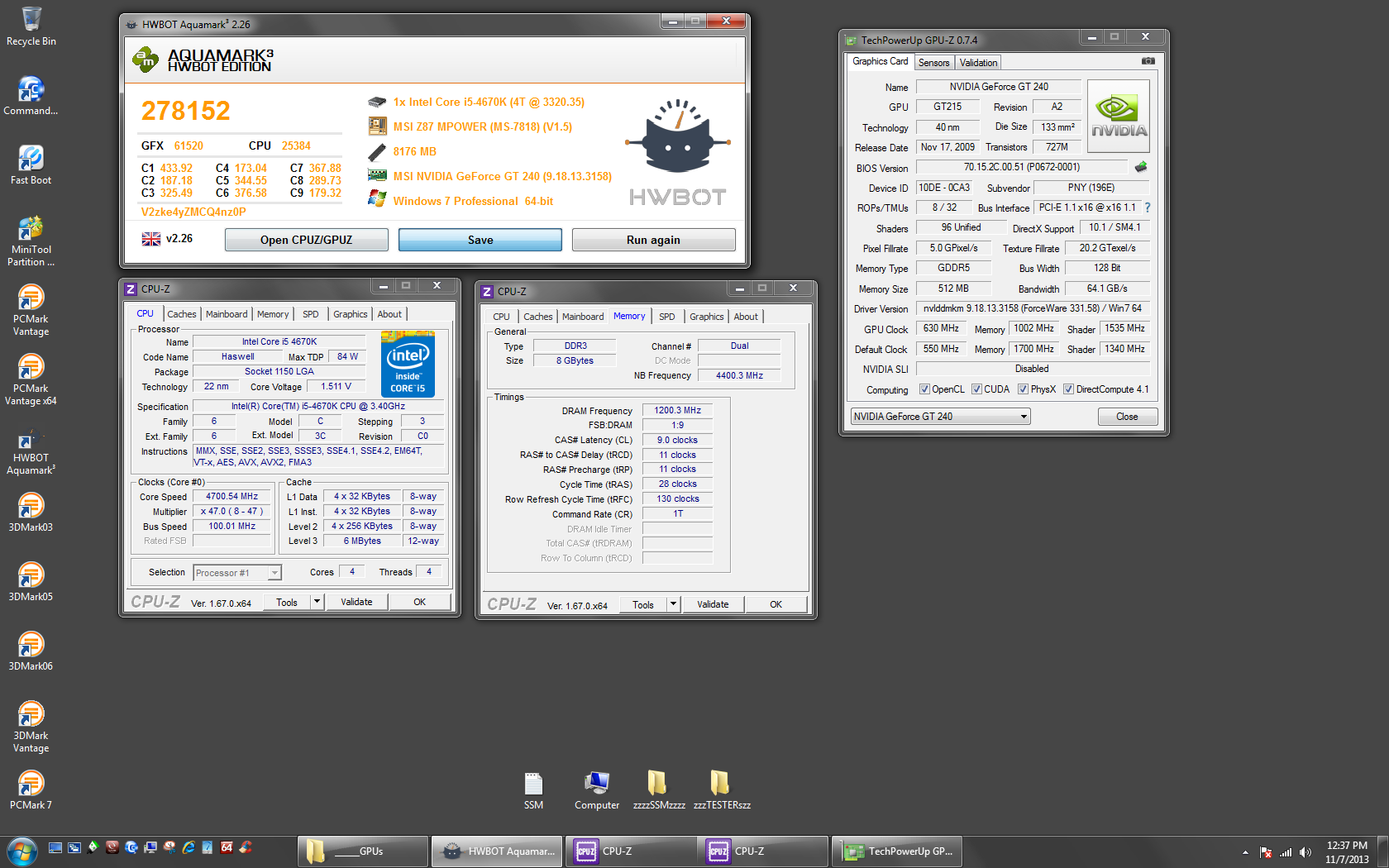
Task: Open the Processor #1 selection dropdown
Action: [237, 572]
